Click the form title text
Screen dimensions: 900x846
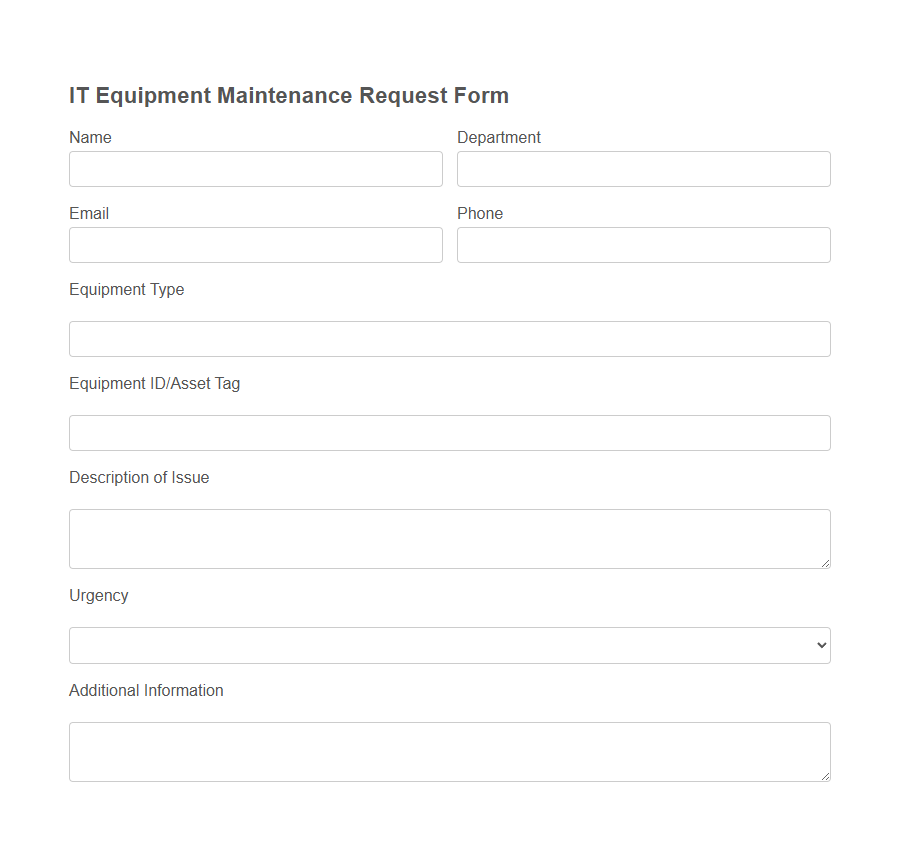[x=288, y=95]
